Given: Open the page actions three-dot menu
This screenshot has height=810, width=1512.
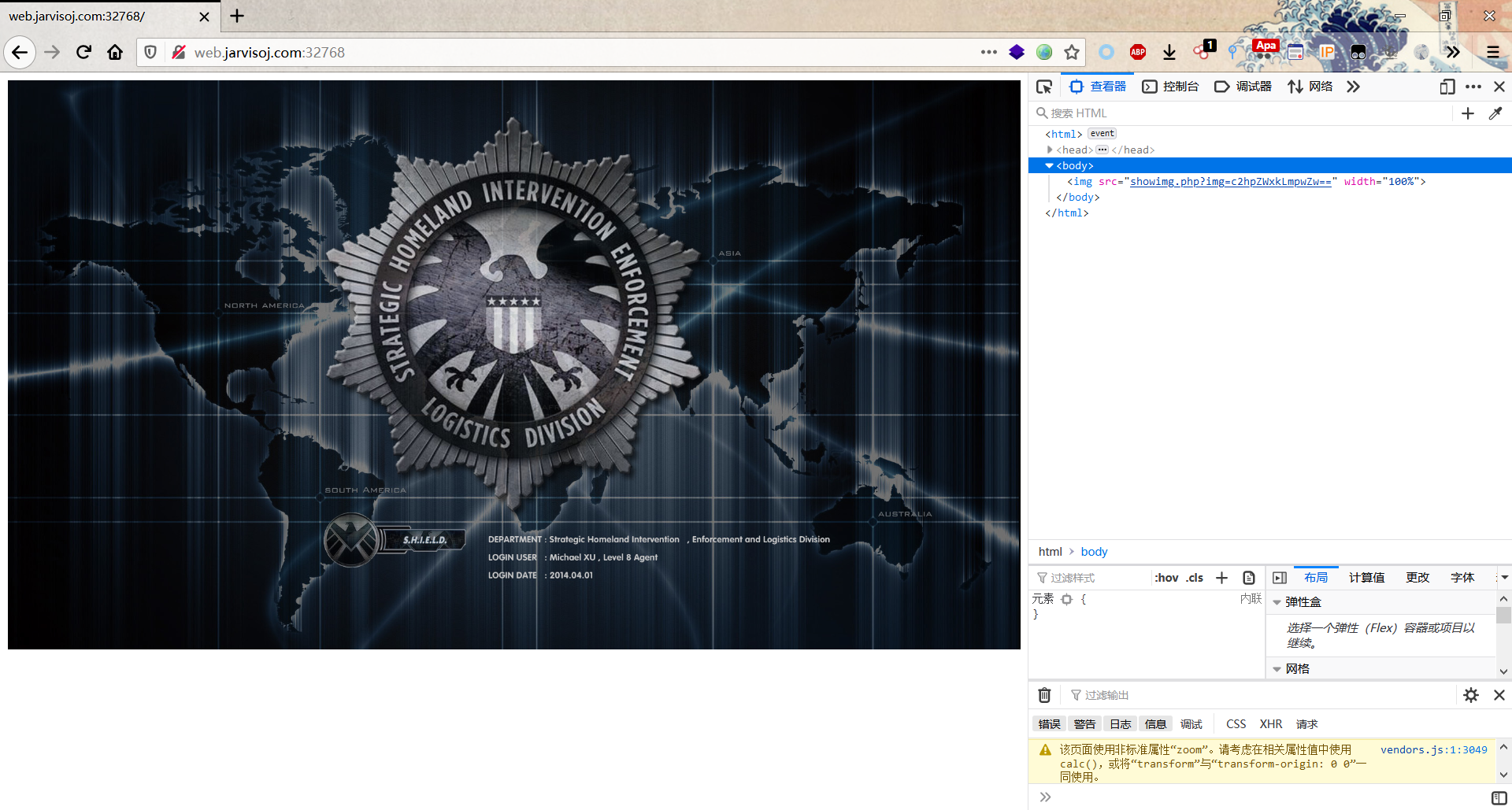Looking at the screenshot, I should [989, 52].
